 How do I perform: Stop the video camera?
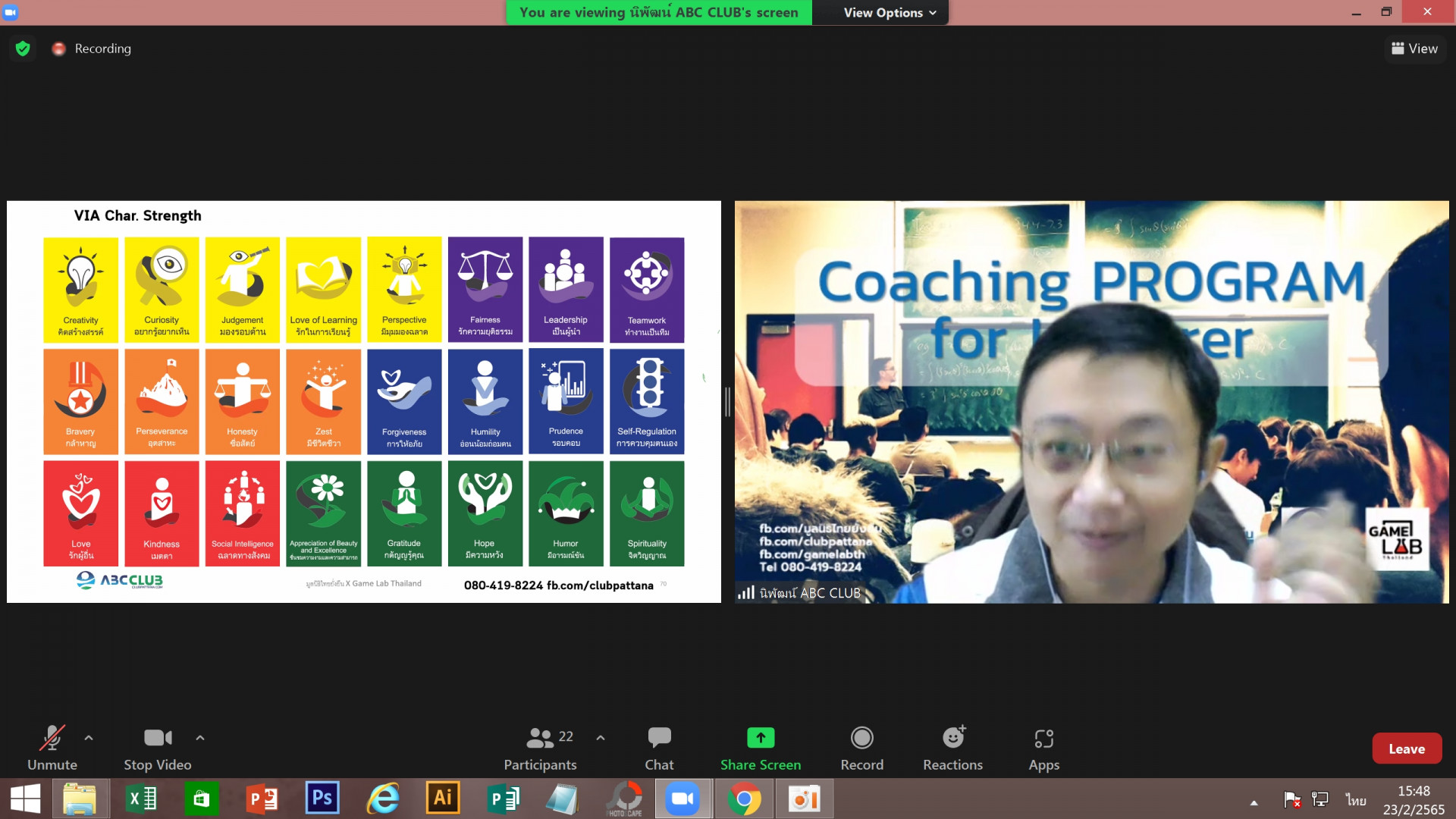158,748
